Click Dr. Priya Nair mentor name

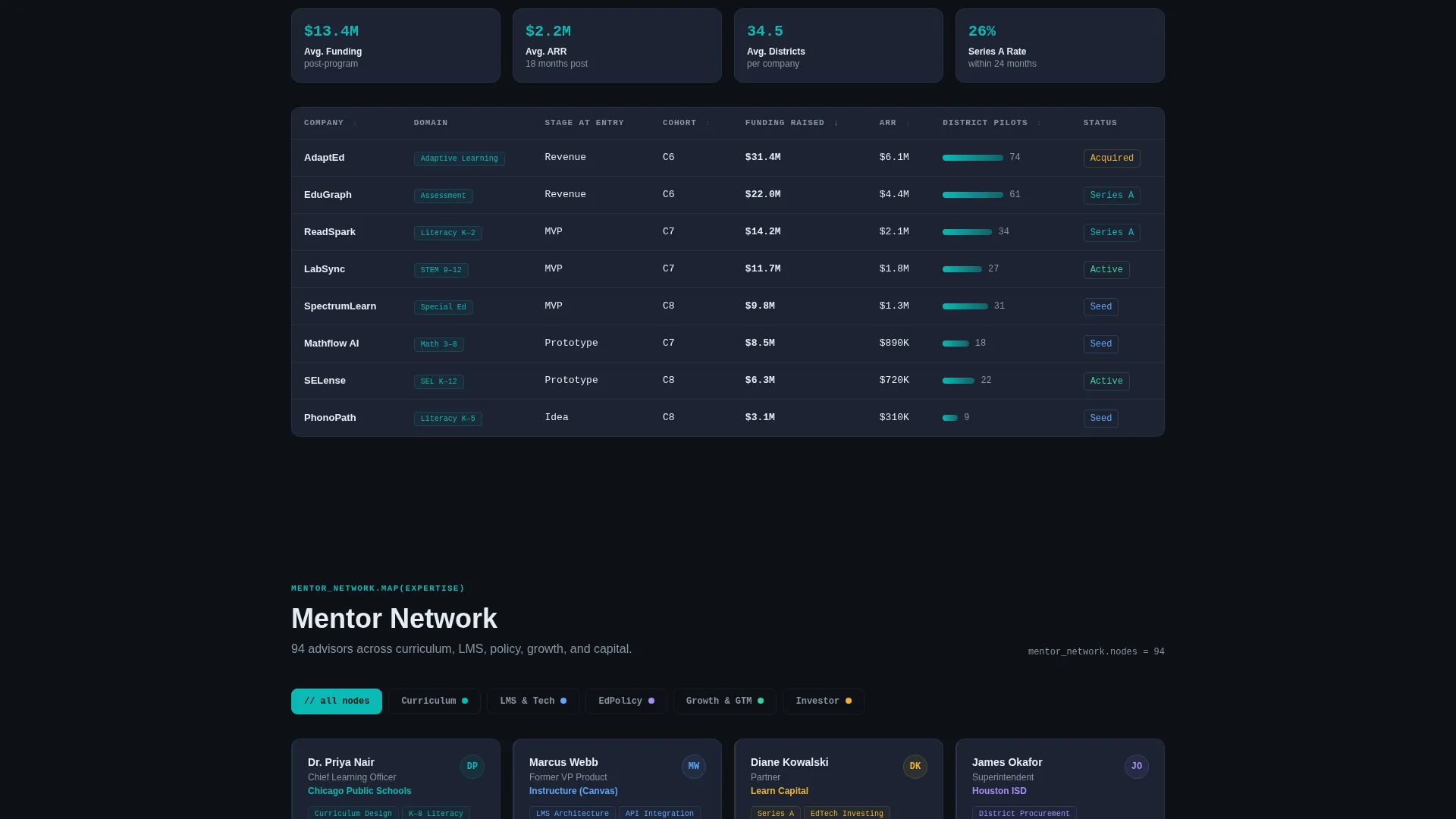coord(341,763)
